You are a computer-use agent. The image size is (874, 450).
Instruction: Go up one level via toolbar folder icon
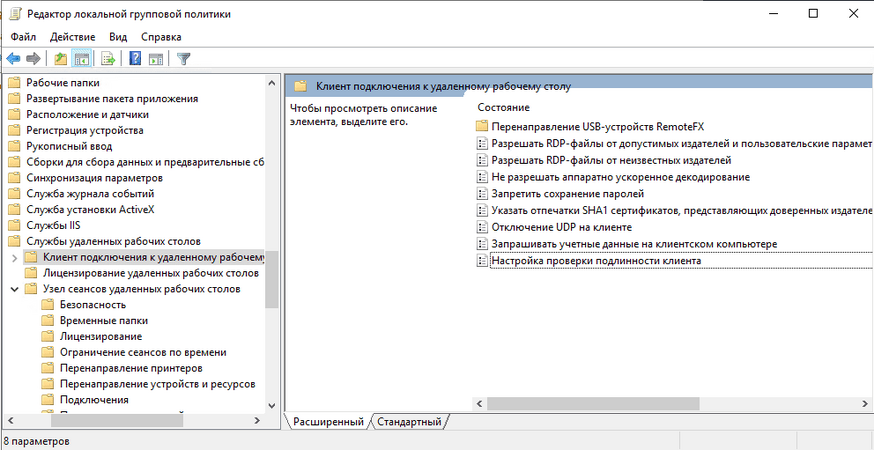pos(61,59)
